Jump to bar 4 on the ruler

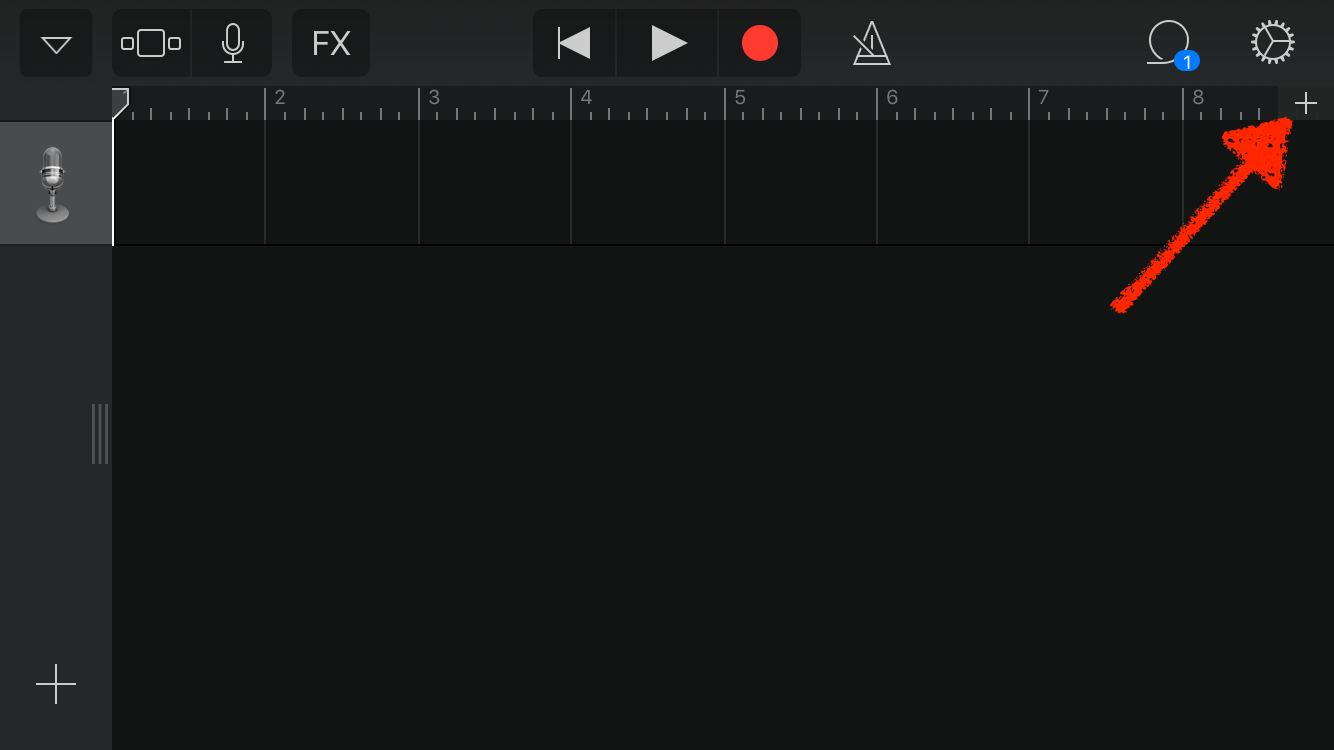coord(586,97)
